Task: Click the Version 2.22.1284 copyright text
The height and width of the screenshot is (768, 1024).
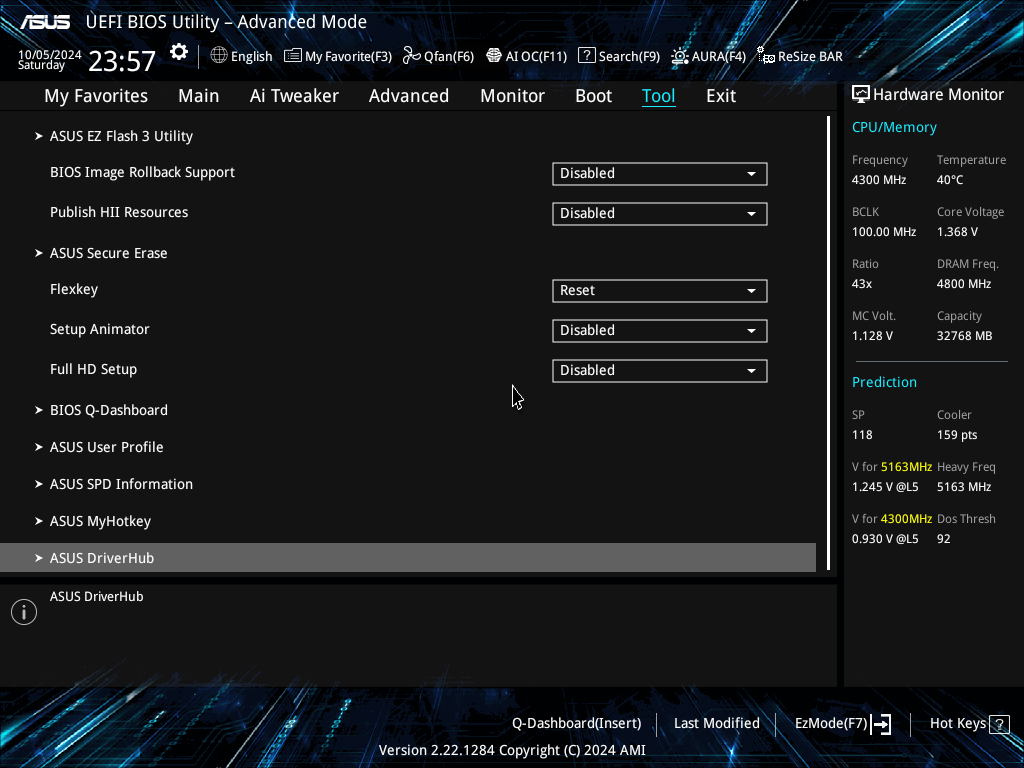Action: pos(512,750)
